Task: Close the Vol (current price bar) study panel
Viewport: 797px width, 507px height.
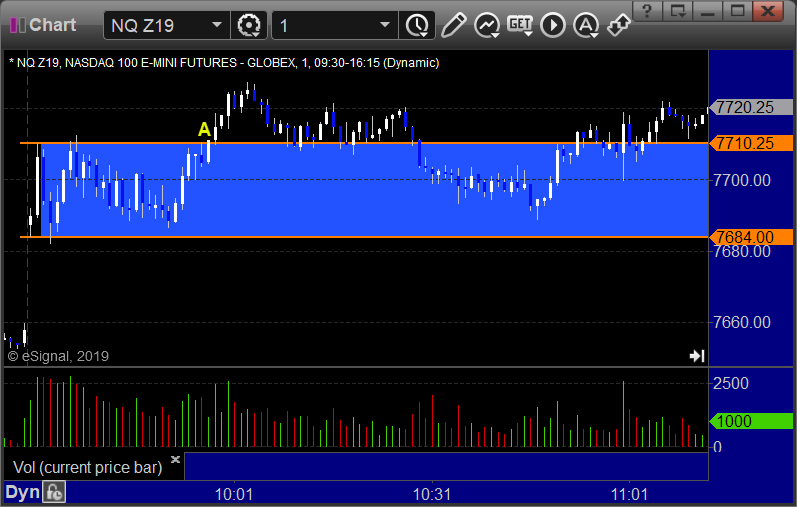Action: click(x=175, y=459)
